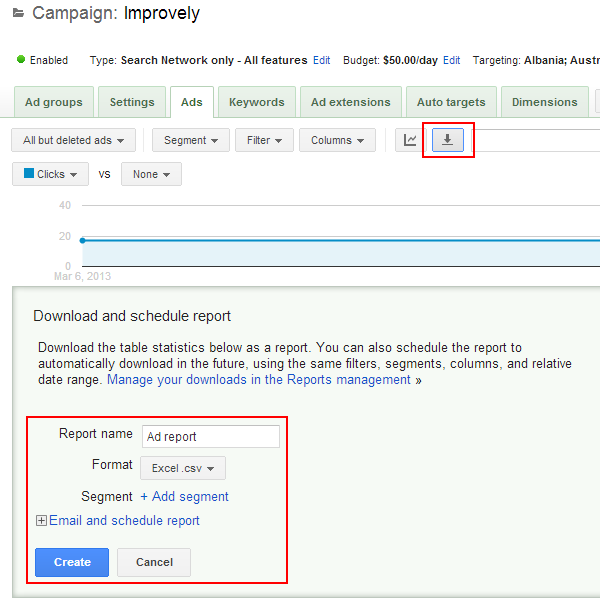The image size is (600, 603).
Task: Click the Report name input field
Action: [x=211, y=436]
